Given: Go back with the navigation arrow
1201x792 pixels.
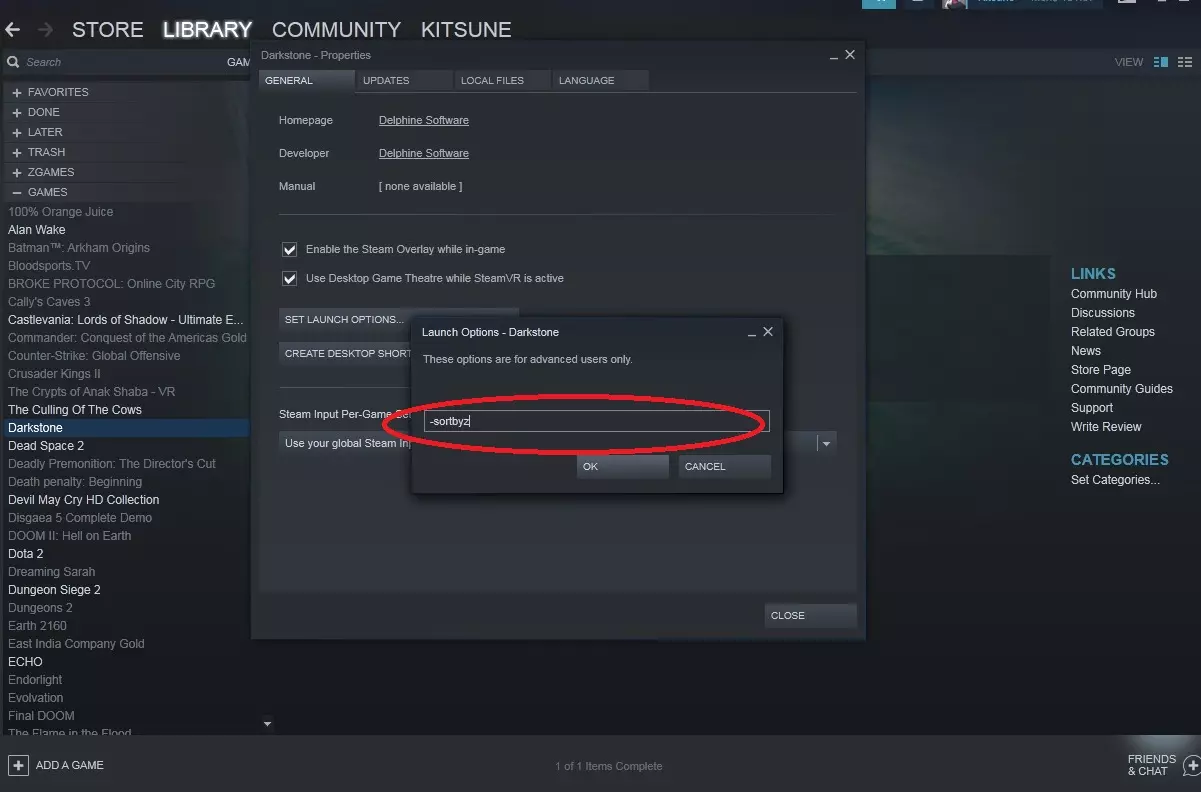Looking at the screenshot, I should [x=13, y=30].
